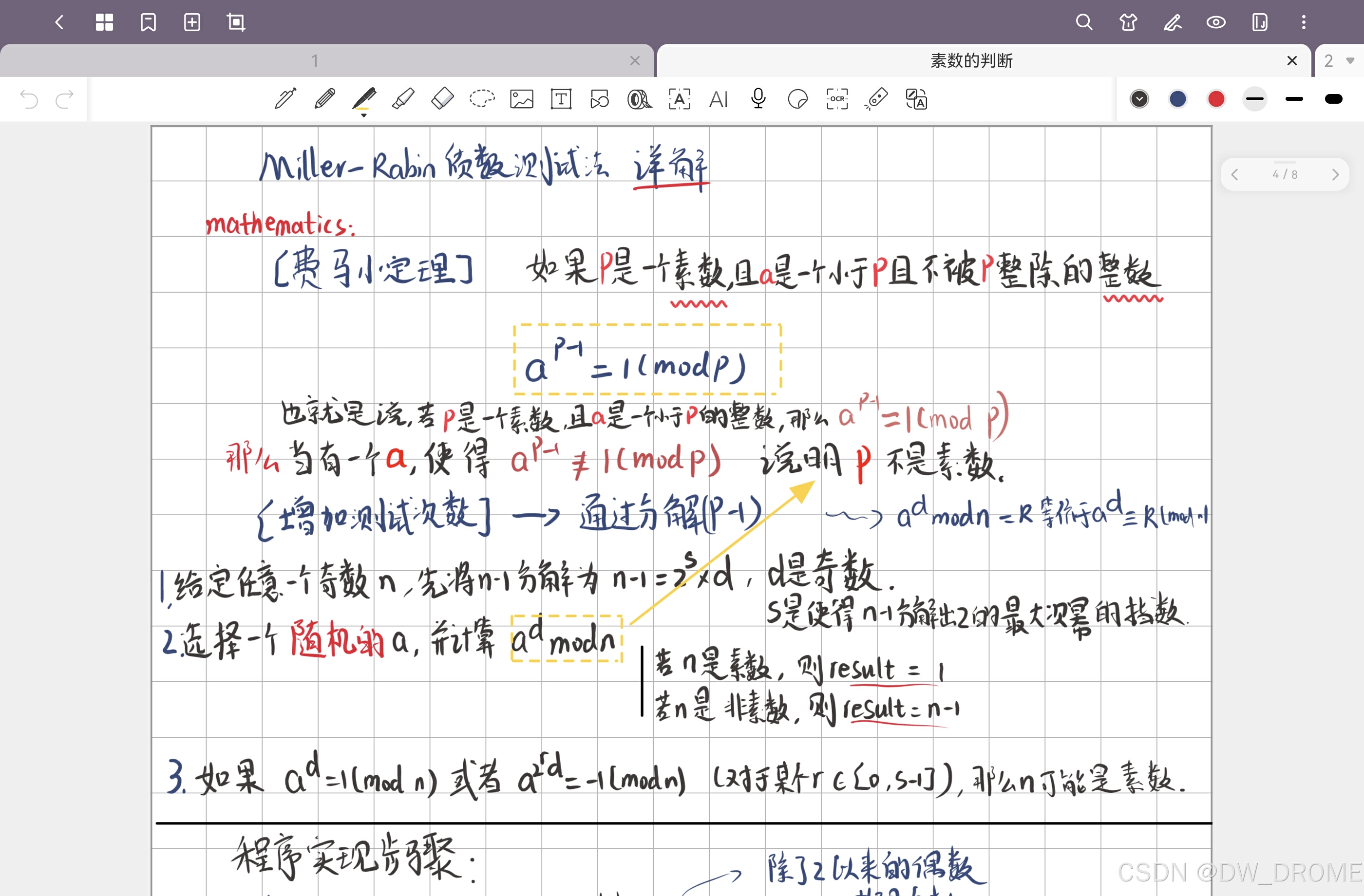The height and width of the screenshot is (896, 1364).
Task: Switch to the 素数的判断 tab
Action: pos(971,61)
